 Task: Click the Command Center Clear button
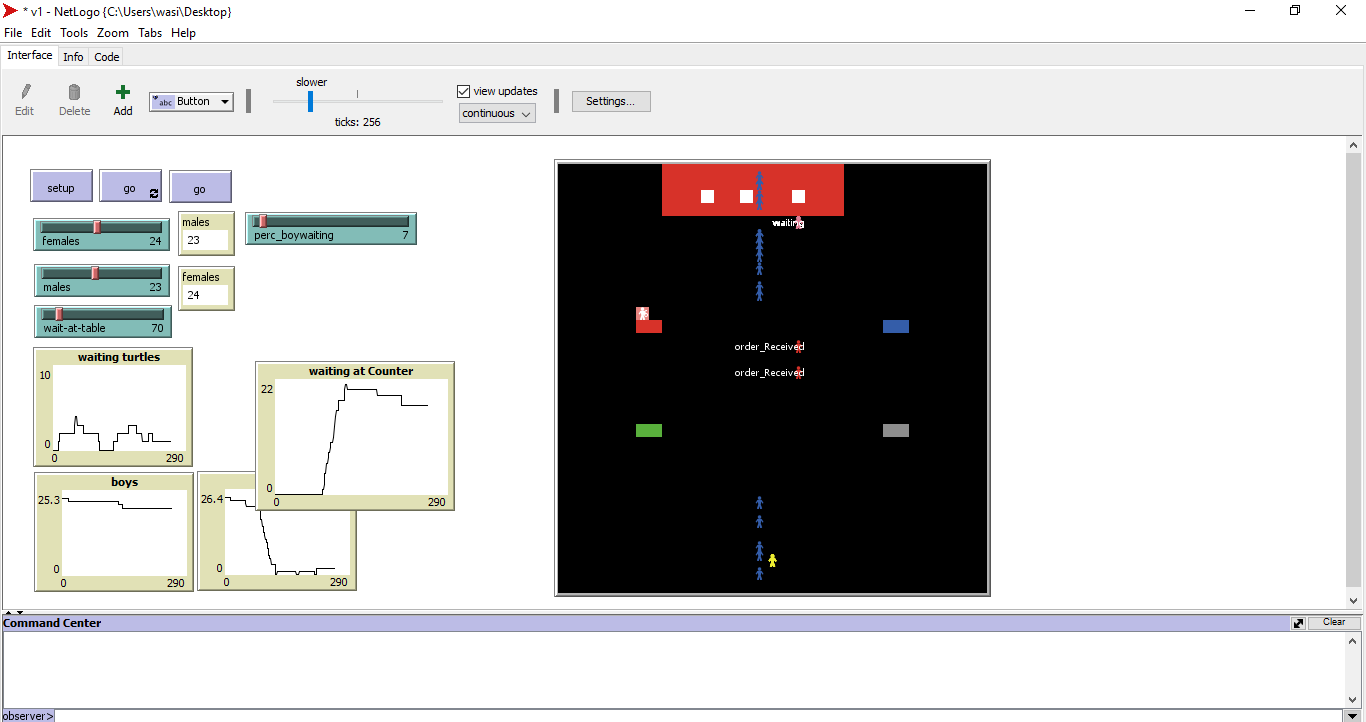1333,622
